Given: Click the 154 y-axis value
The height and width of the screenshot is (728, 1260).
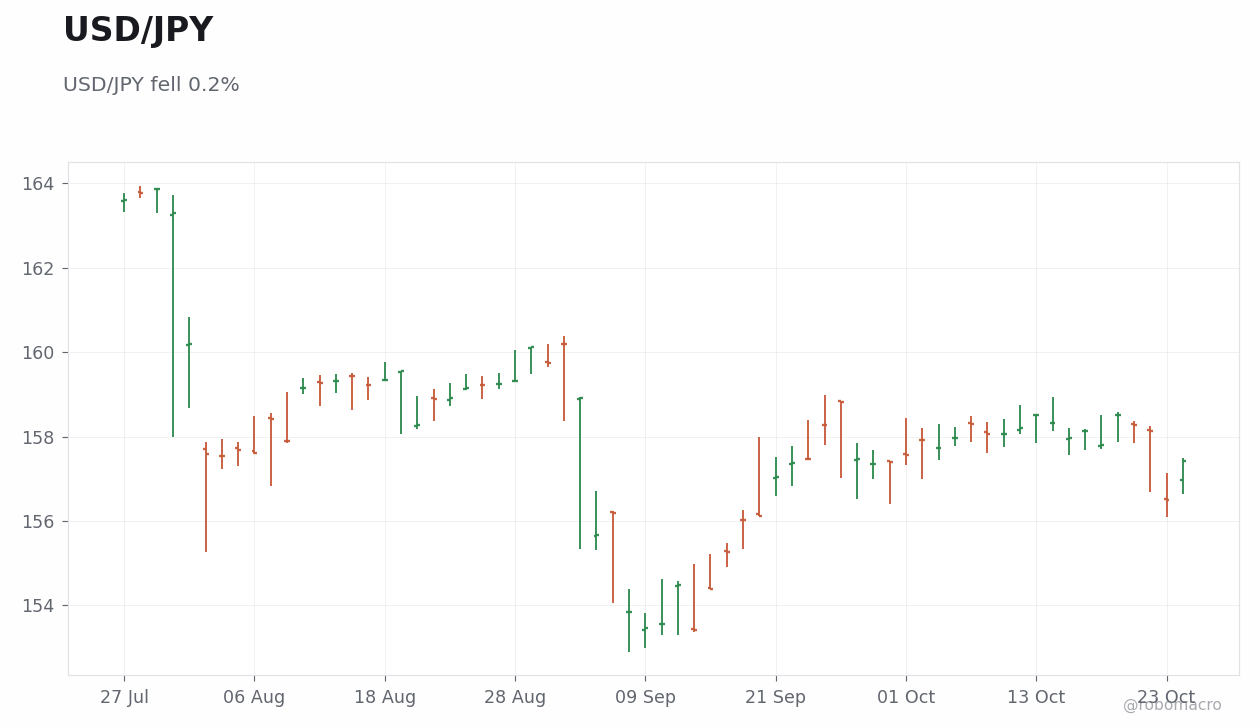Looking at the screenshot, I should pos(38,606).
